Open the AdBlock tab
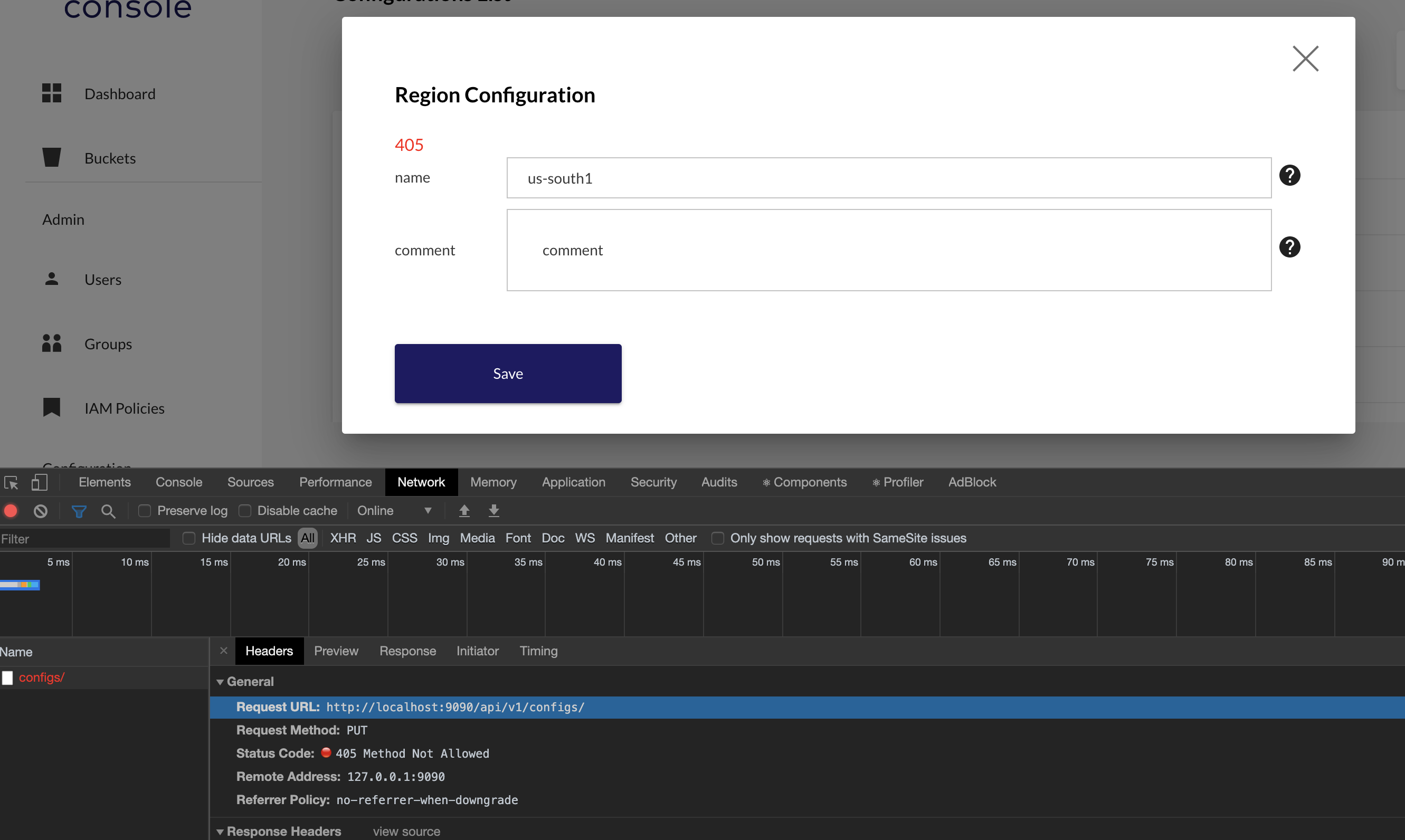Image resolution: width=1405 pixels, height=840 pixels. click(x=972, y=482)
